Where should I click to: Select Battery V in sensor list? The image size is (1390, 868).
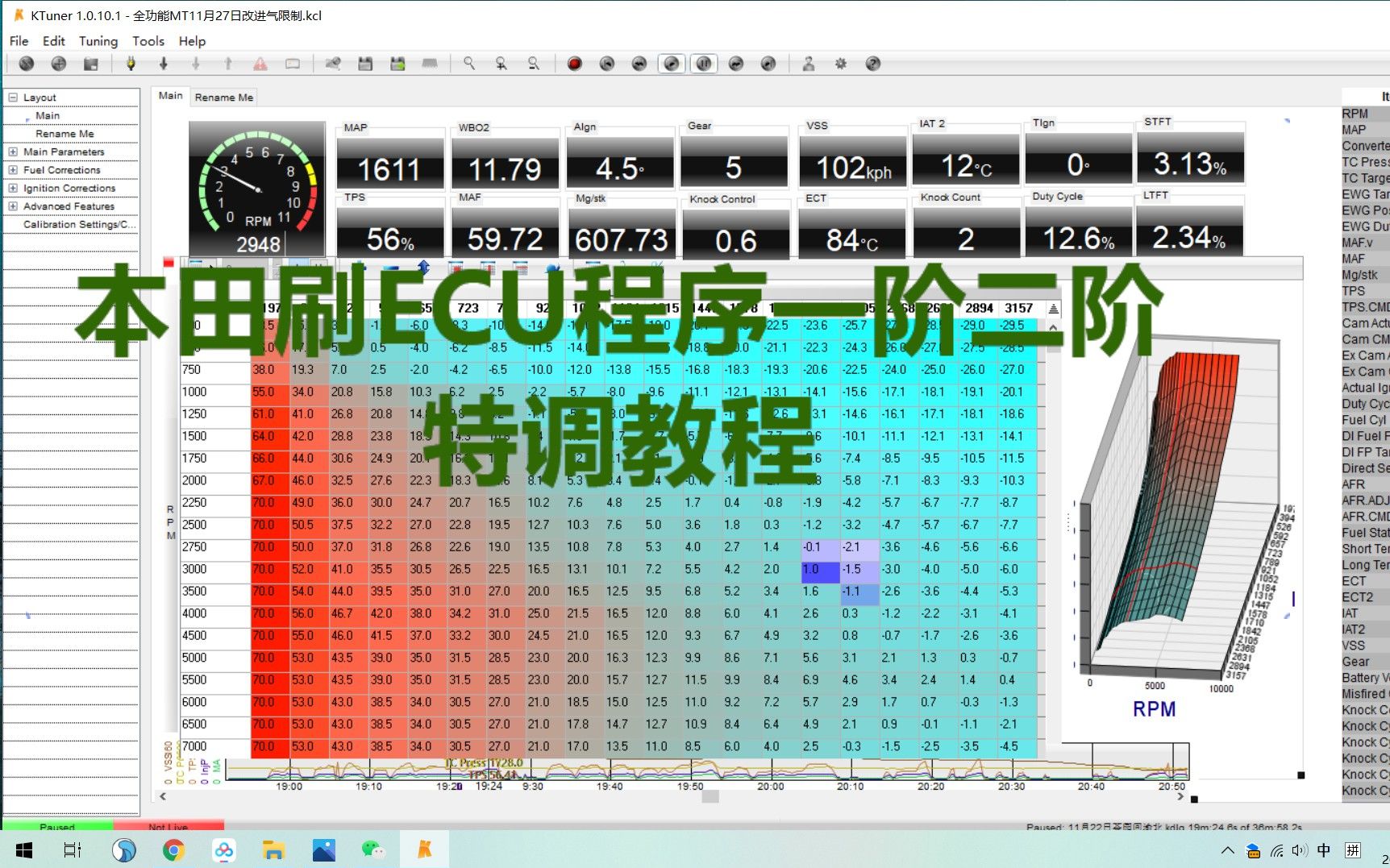click(x=1365, y=678)
